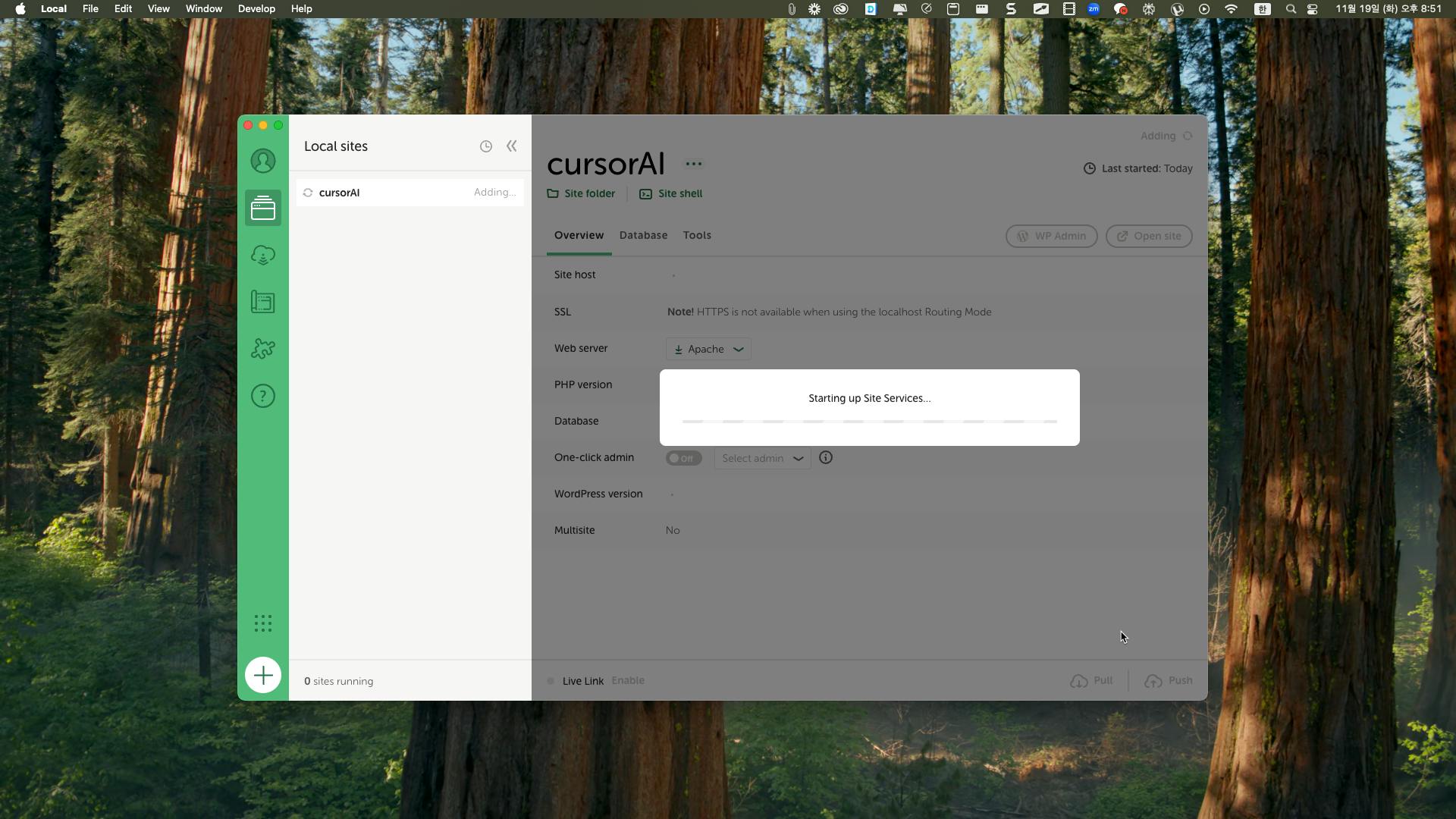1456x819 pixels.
Task: Click the recent sites clock icon
Action: click(486, 146)
